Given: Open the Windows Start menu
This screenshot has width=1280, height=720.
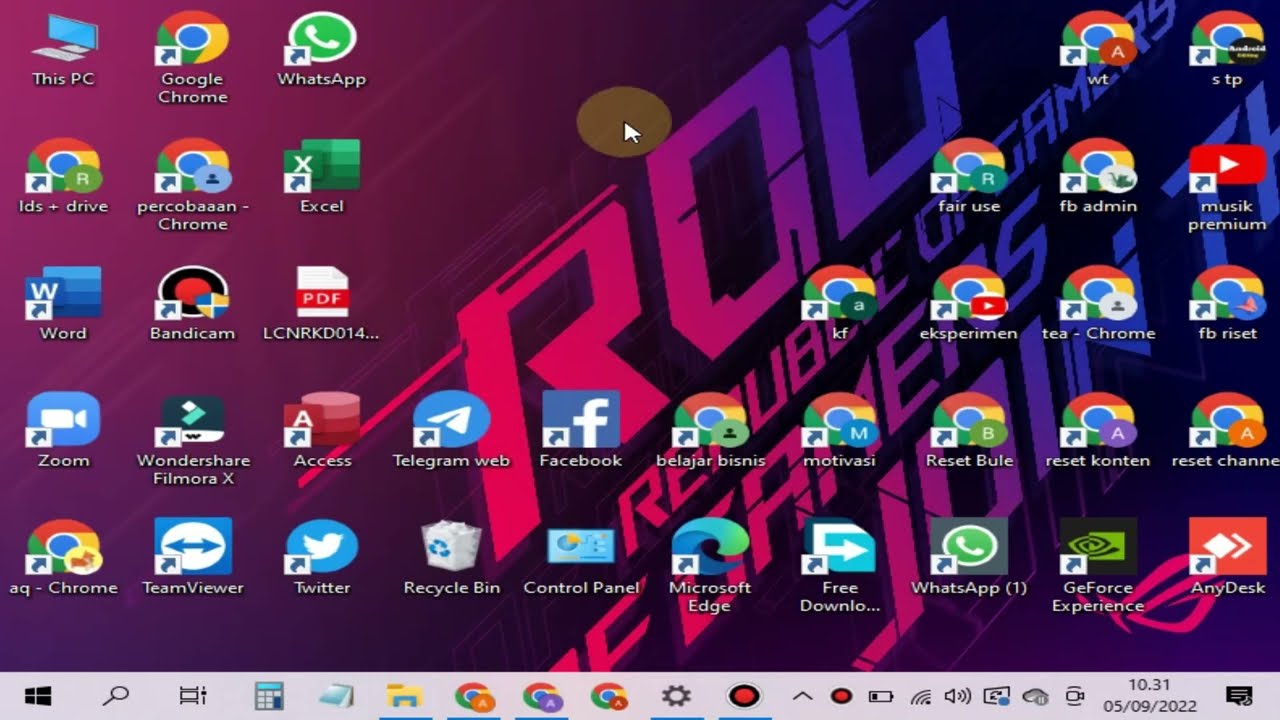Looking at the screenshot, I should (x=38, y=696).
